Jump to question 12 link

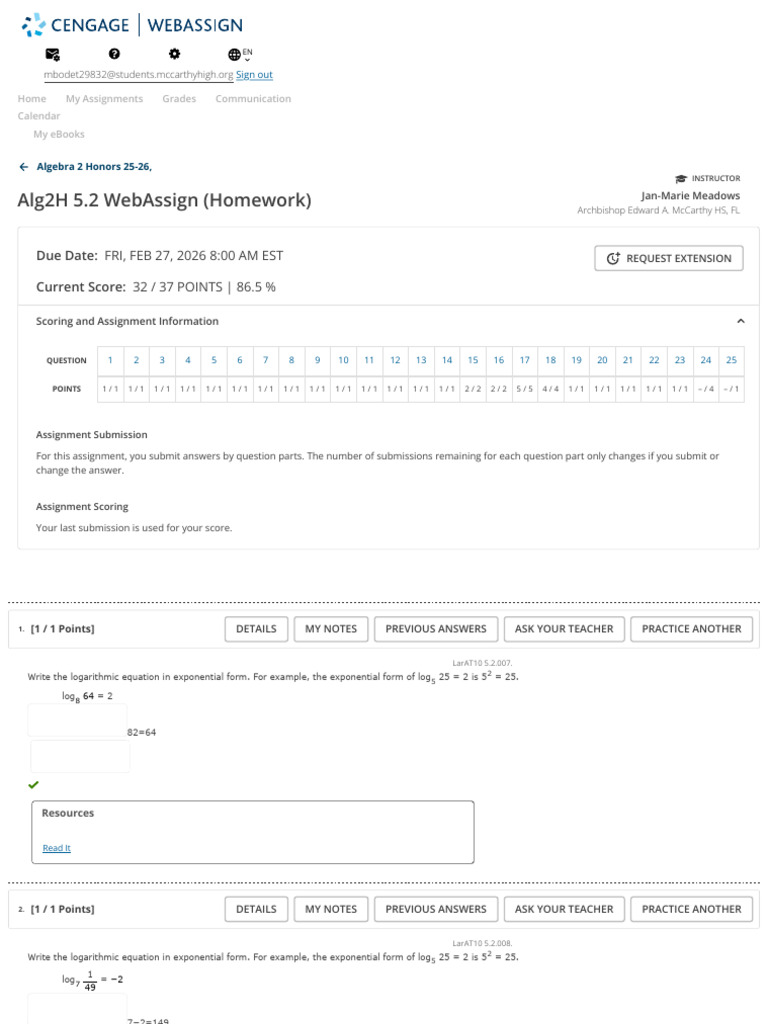[395, 360]
